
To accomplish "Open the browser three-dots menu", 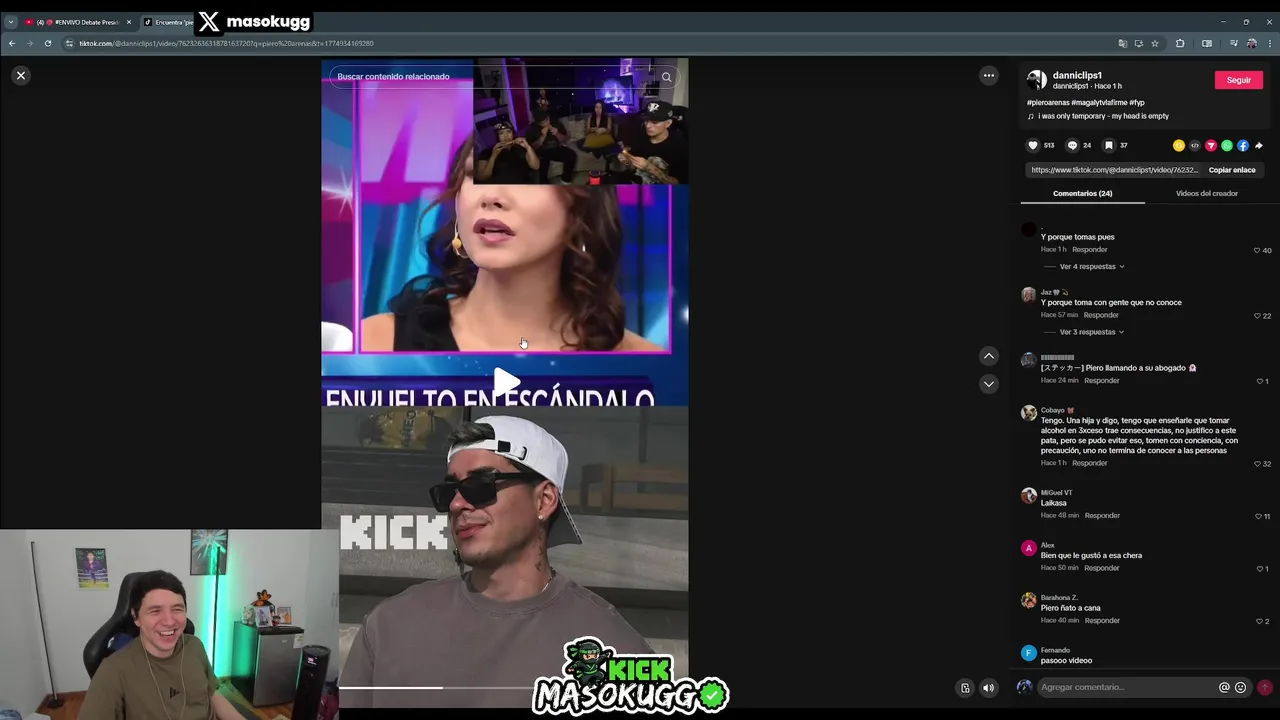I will click(x=1269, y=43).
